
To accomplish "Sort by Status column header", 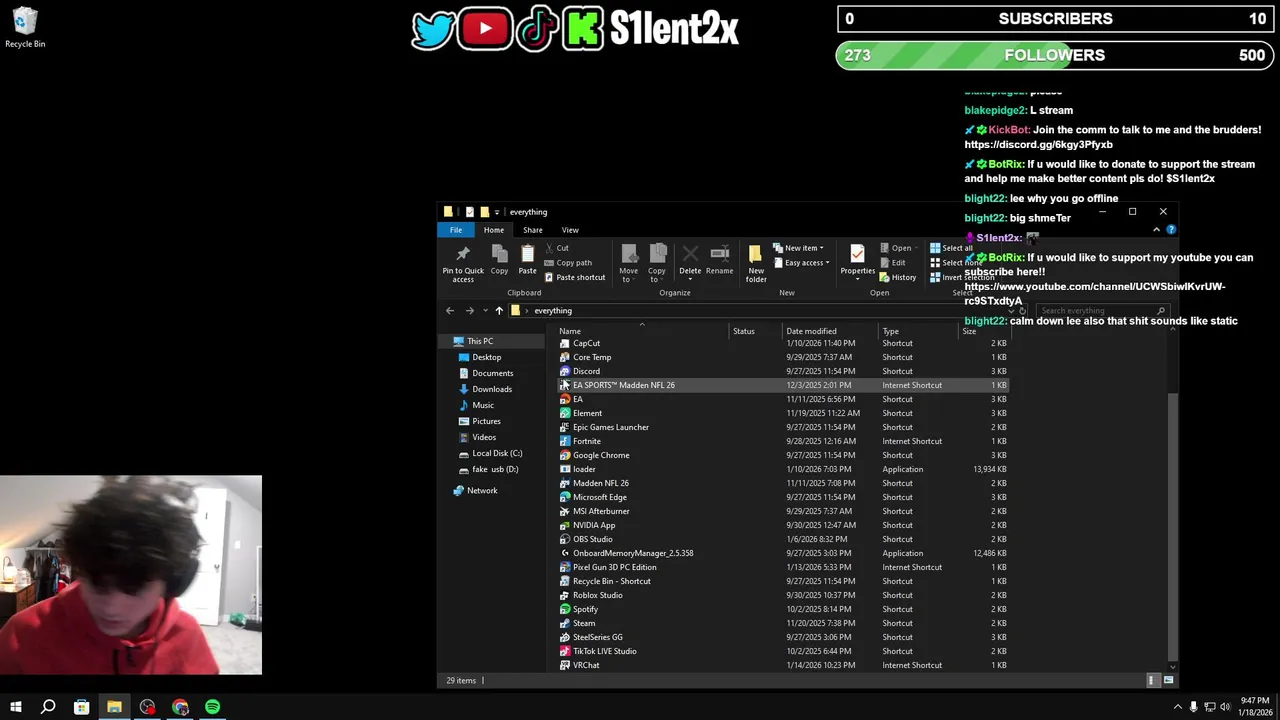I will (755, 331).
